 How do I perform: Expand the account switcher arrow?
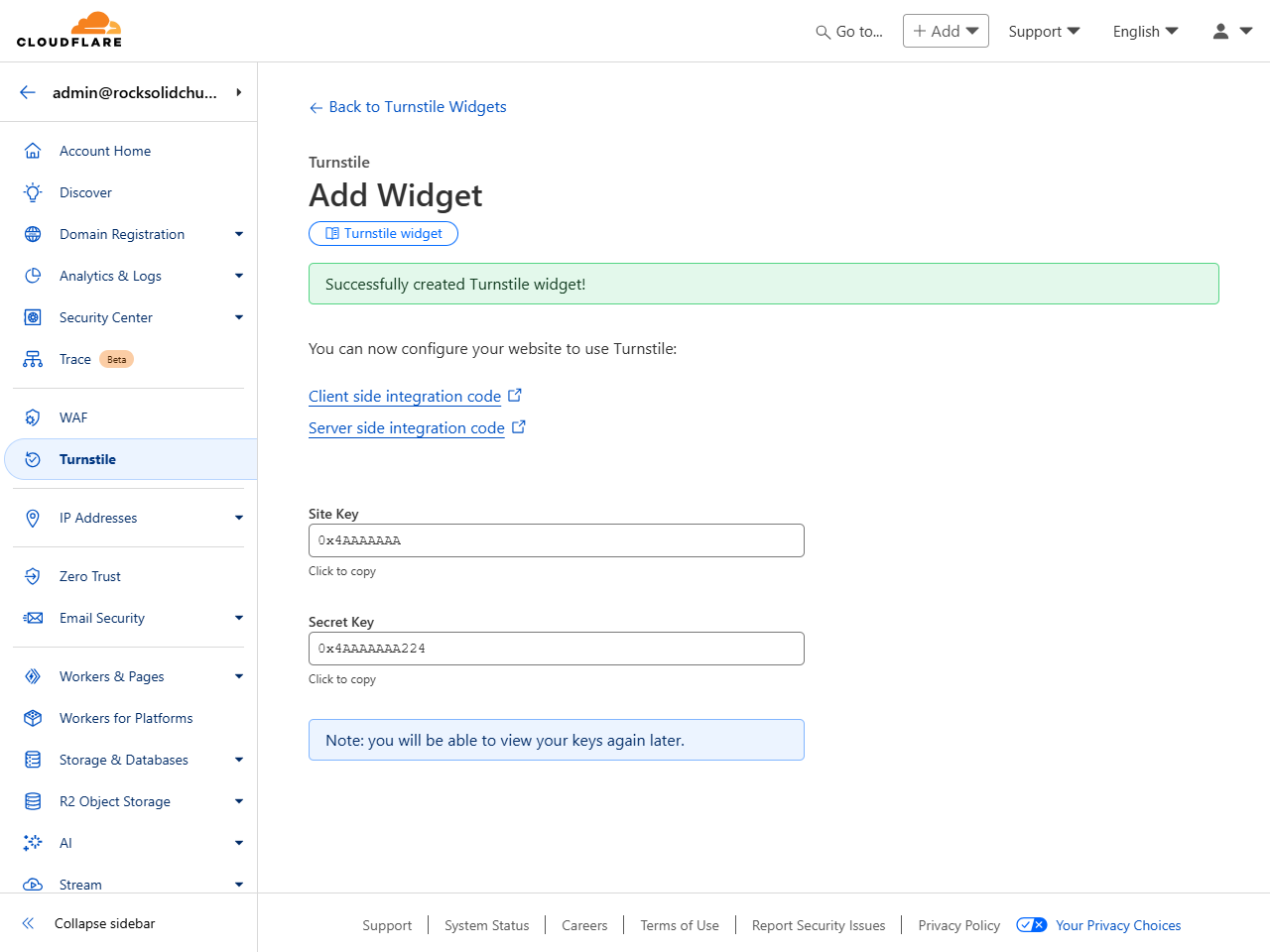tap(239, 92)
